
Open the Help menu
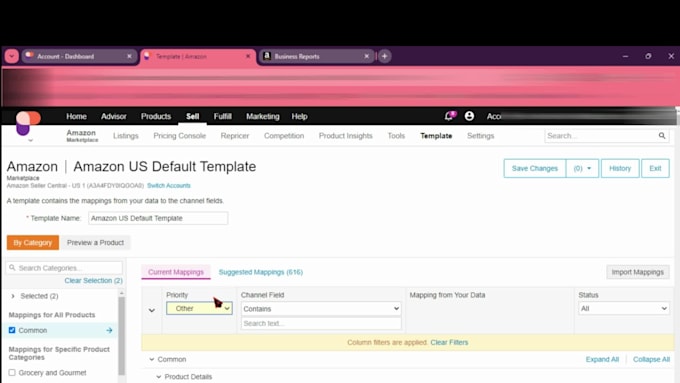tap(299, 116)
